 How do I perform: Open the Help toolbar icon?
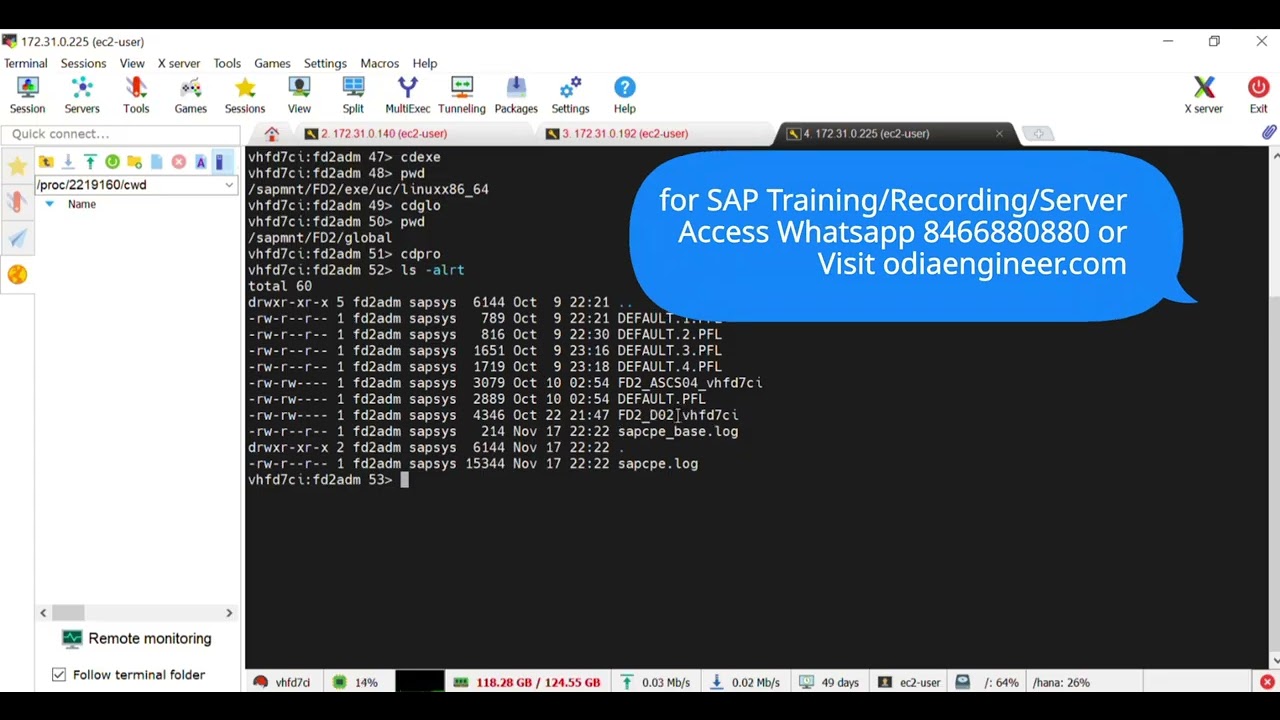(x=624, y=96)
